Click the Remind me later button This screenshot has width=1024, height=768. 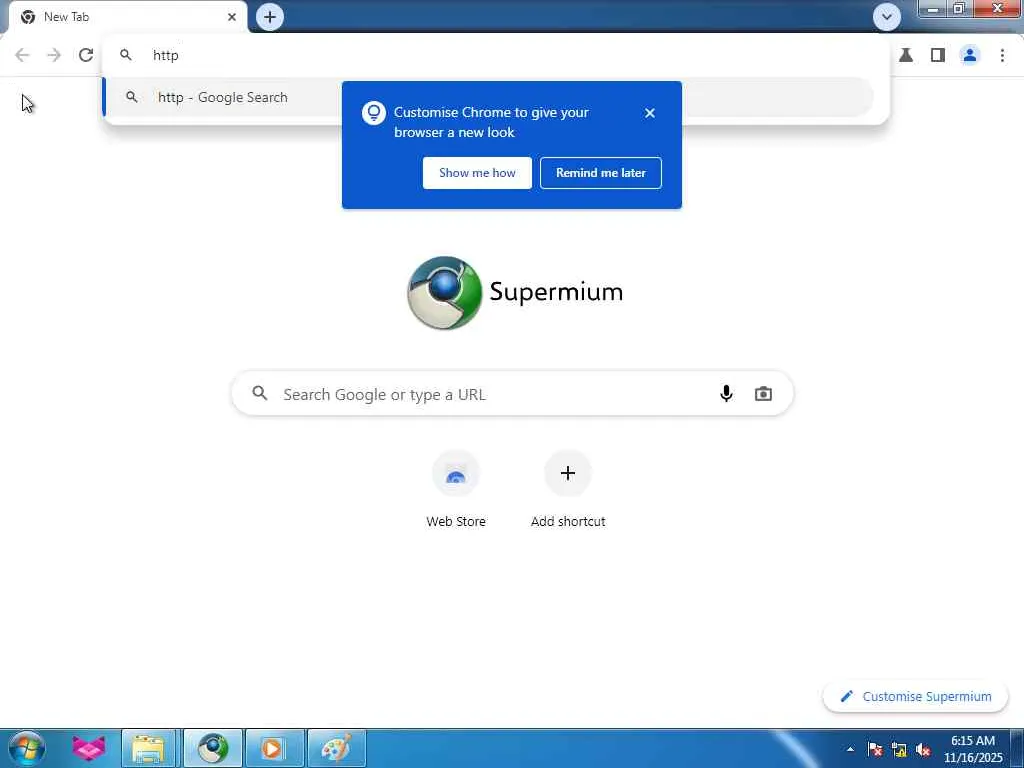[601, 173]
